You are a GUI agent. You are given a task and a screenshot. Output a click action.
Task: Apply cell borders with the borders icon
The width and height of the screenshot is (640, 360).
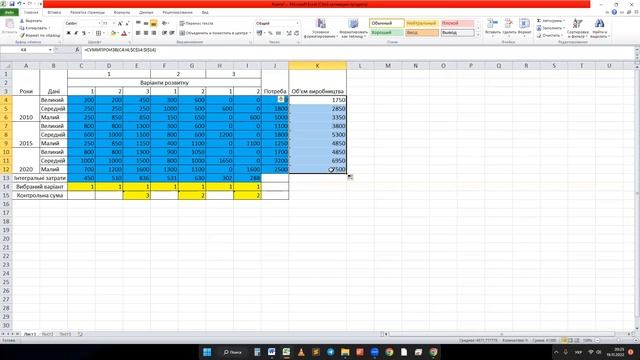point(98,33)
